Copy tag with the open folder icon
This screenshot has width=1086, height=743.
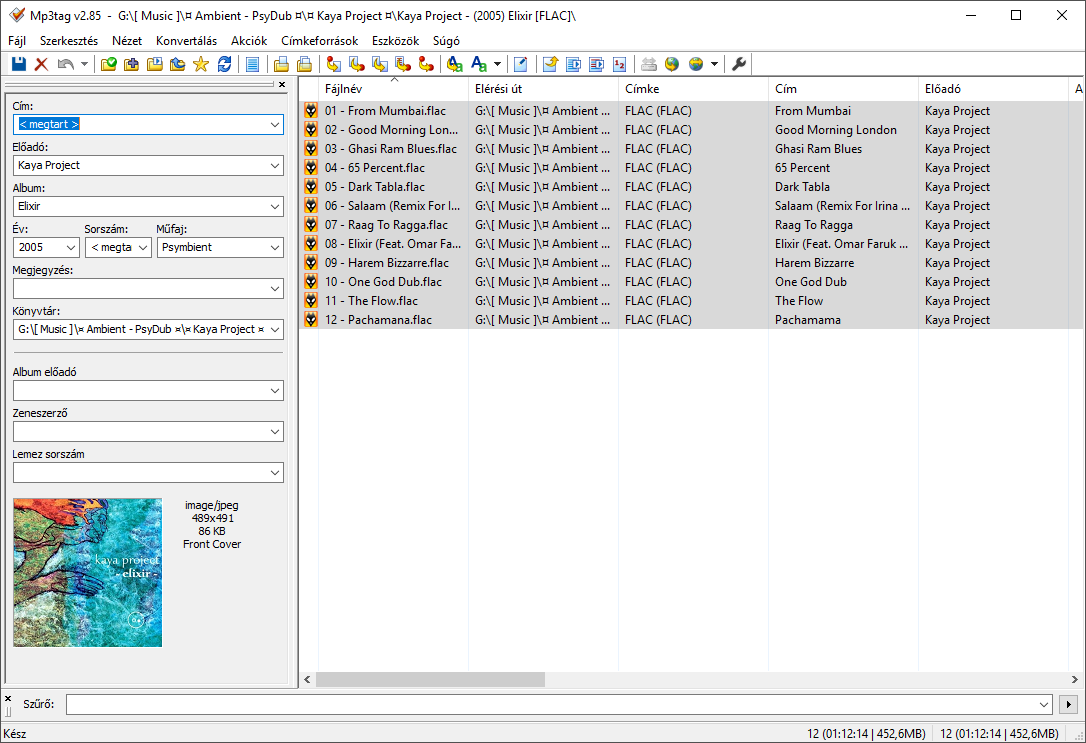[x=281, y=64]
